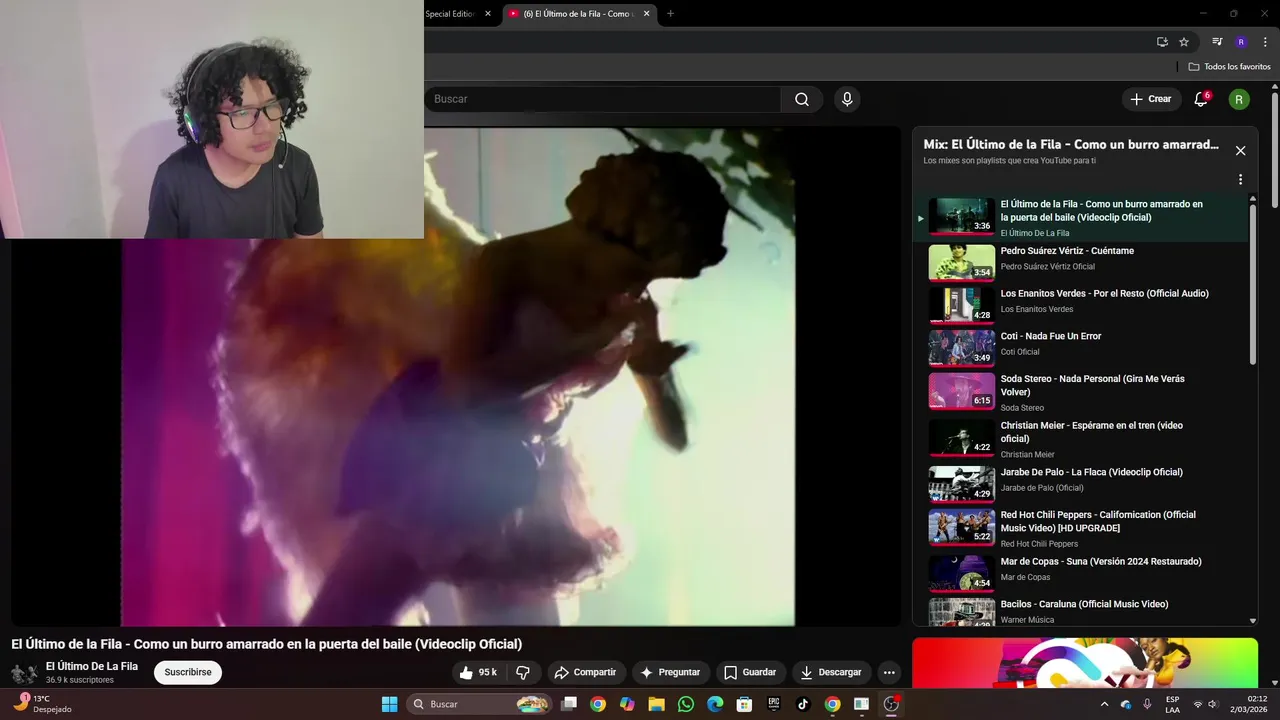Open OBS Studio taskbar icon

[891, 704]
